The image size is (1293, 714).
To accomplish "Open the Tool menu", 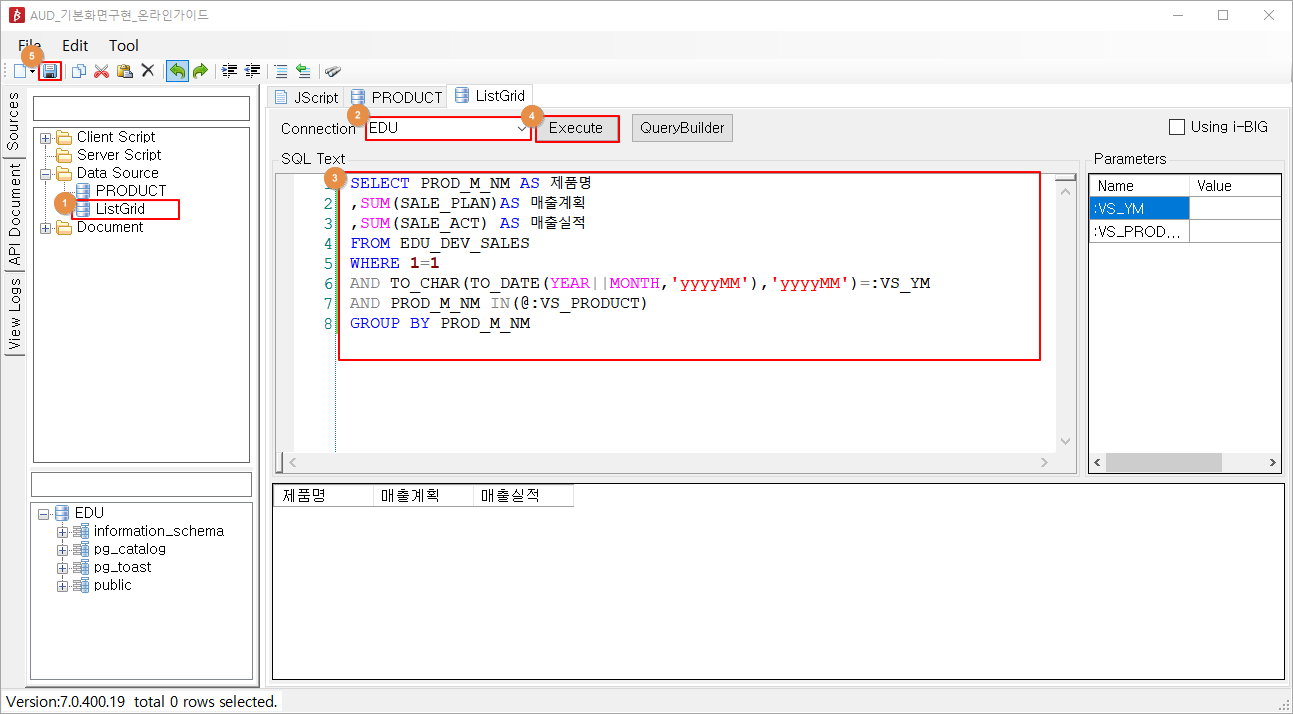I will [x=124, y=45].
